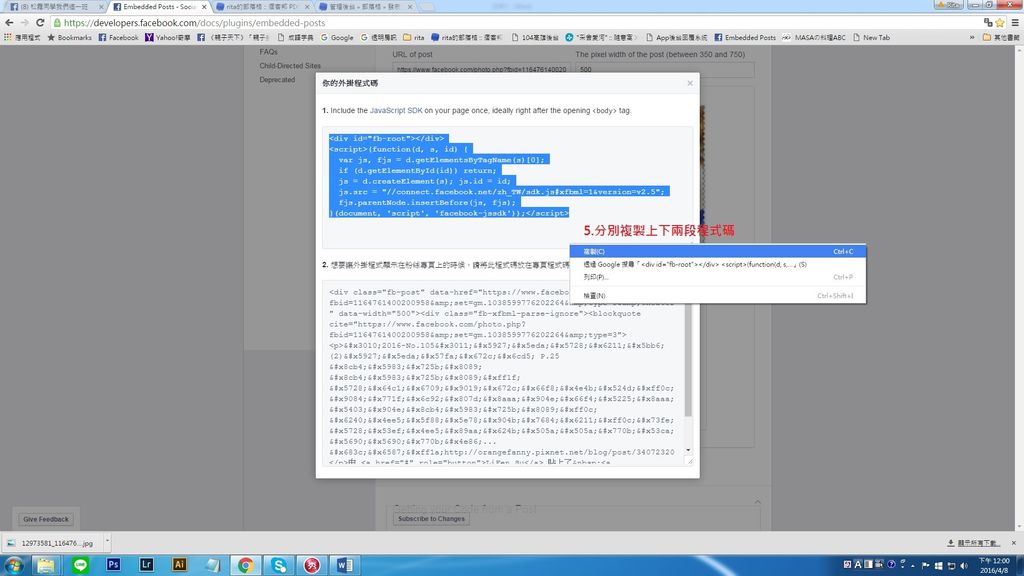The height and width of the screenshot is (576, 1024).
Task: Click the pixel width input field
Action: [665, 69]
